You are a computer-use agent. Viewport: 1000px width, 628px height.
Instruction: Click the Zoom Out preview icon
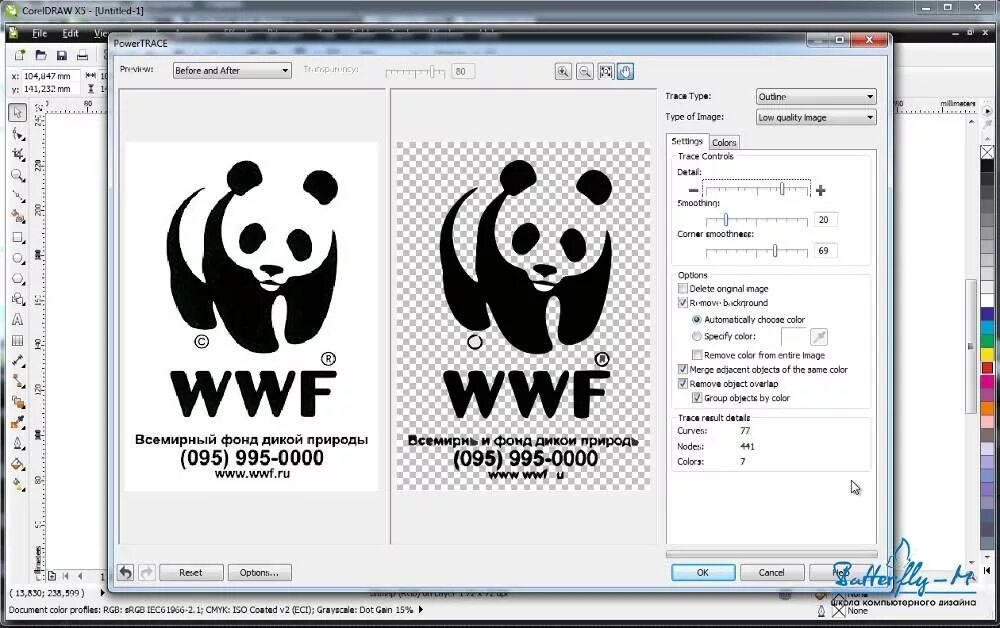coord(585,71)
